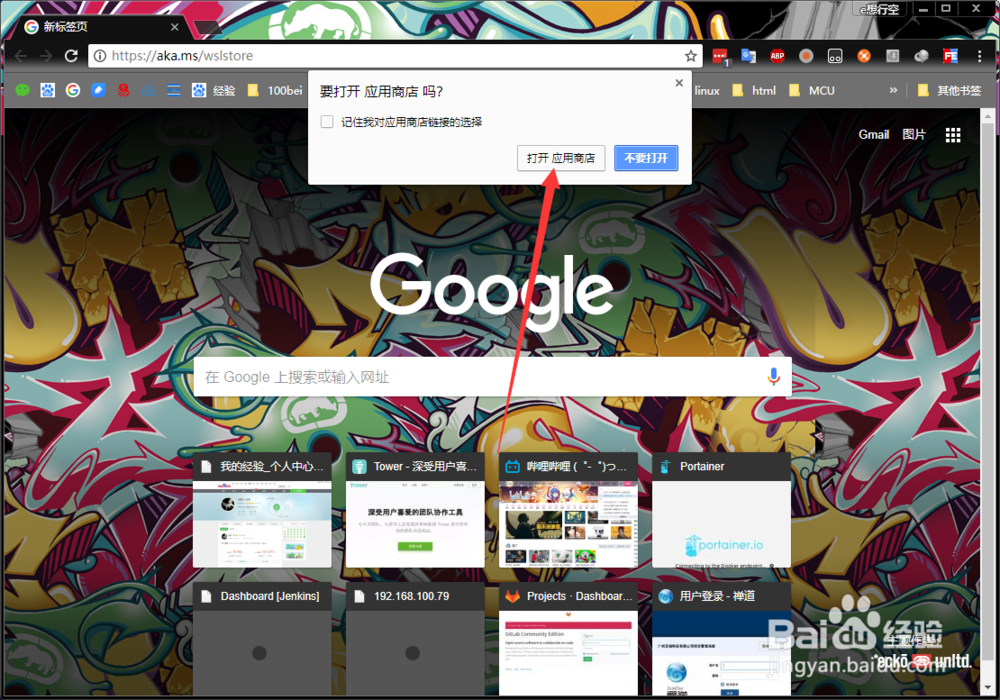Click the rounded-square face extension icon
Viewport: 1000px width, 700px height.
pyautogui.click(x=835, y=56)
